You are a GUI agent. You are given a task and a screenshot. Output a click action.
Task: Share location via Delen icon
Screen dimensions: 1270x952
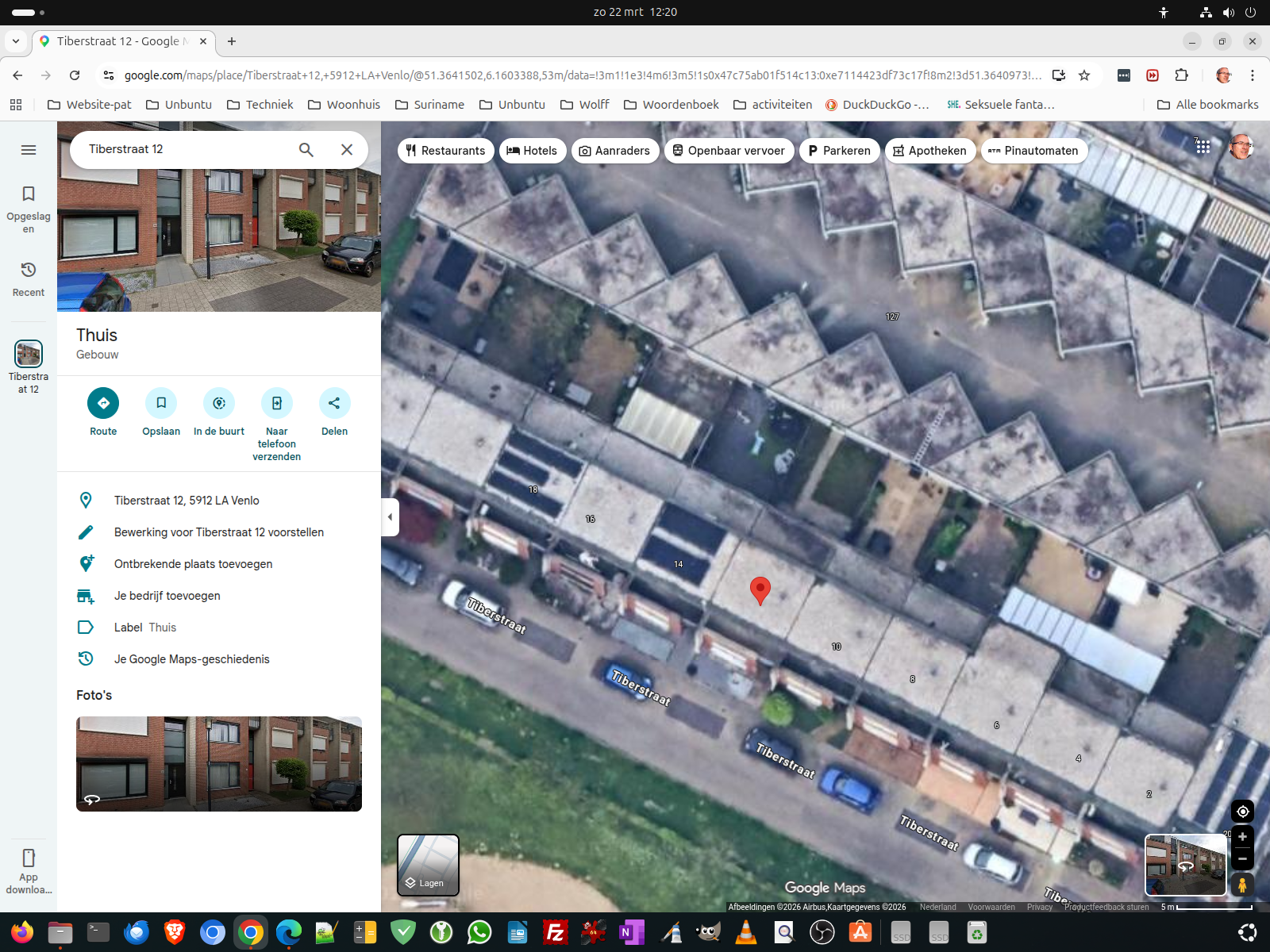pyautogui.click(x=334, y=403)
